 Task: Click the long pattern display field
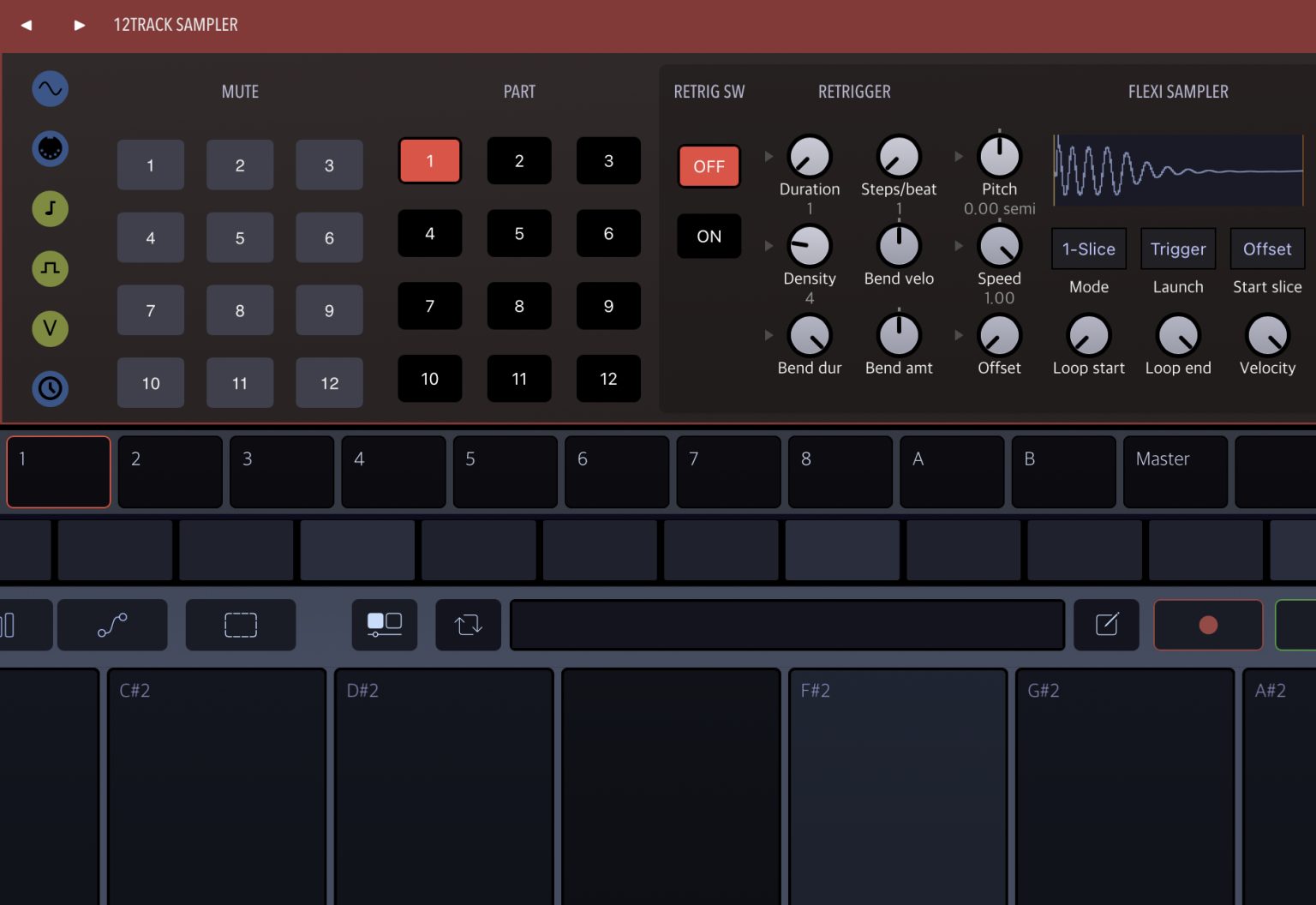[787, 625]
